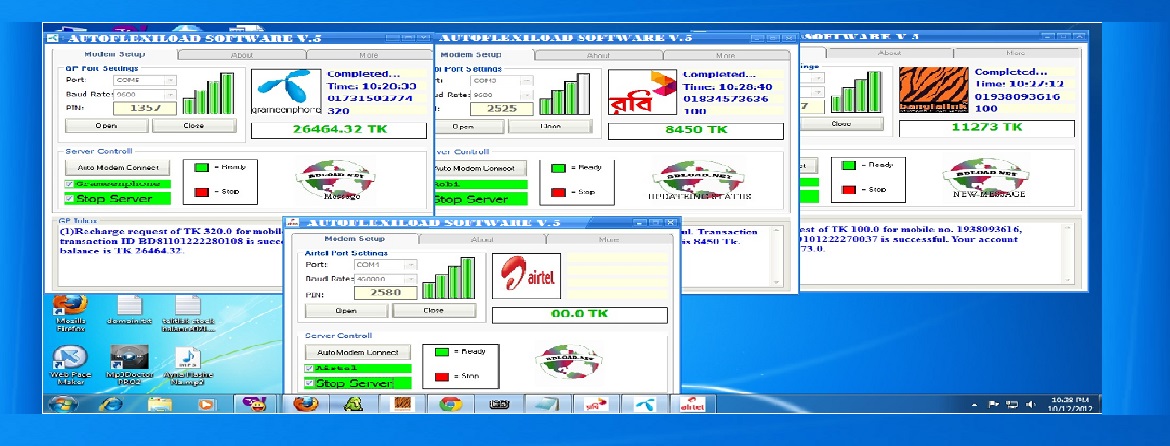The width and height of the screenshot is (1170, 446).
Task: Click the signal strength bars in Grameenphone window
Action: (208, 93)
